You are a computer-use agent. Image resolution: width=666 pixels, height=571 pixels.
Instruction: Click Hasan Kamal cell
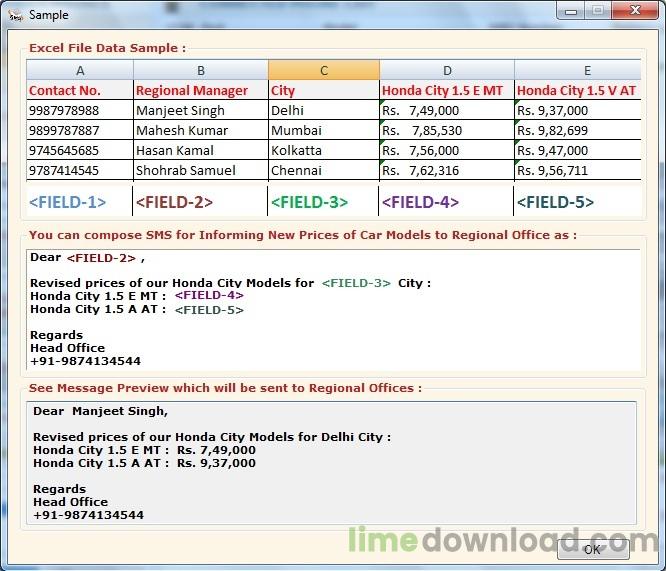point(201,150)
